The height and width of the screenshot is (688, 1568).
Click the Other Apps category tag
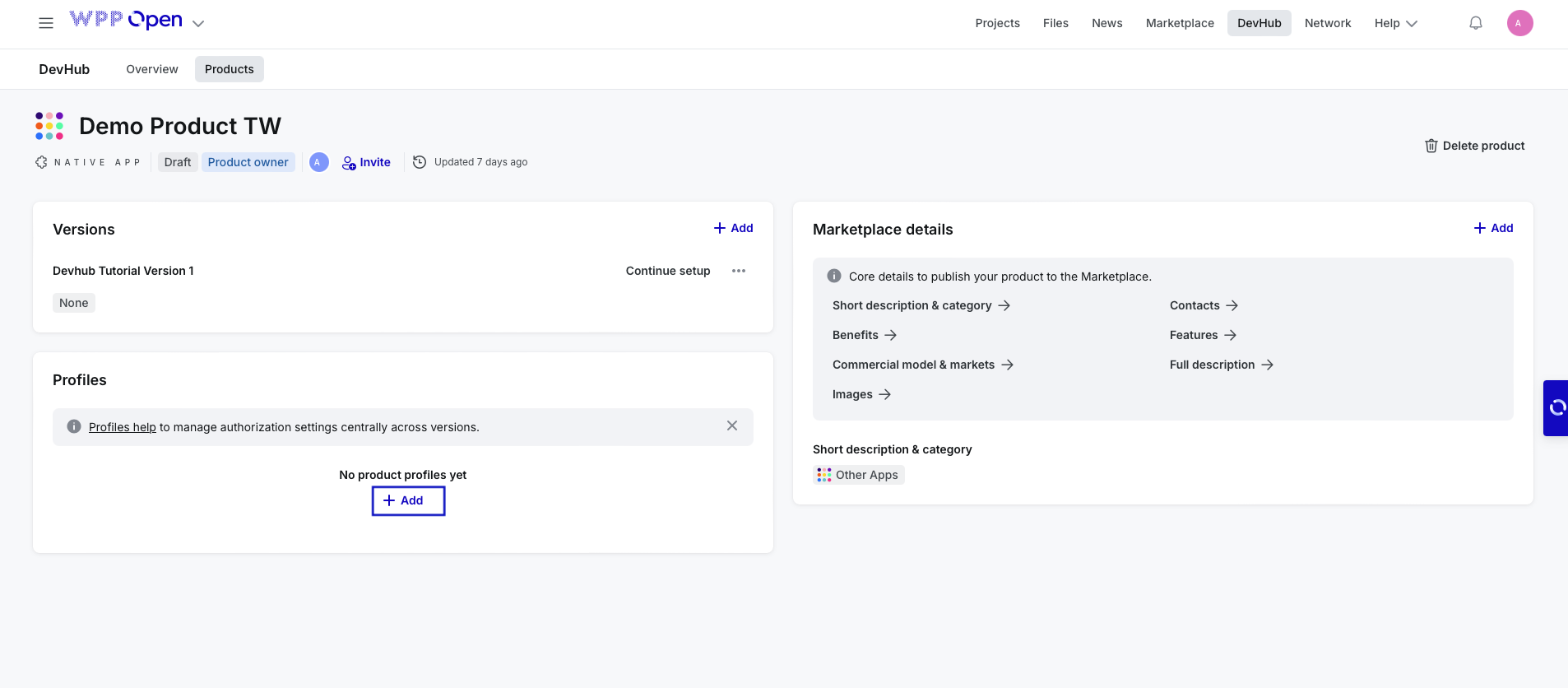(x=858, y=475)
